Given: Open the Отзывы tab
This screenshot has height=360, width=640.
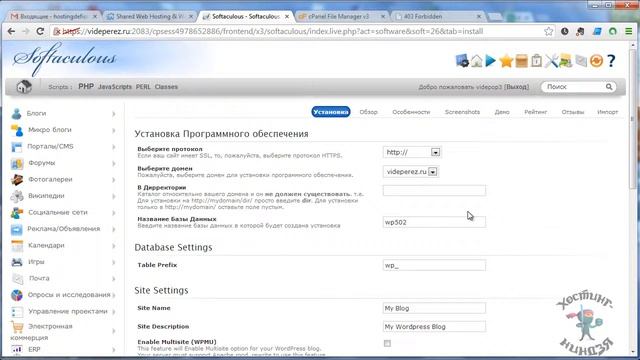Looking at the screenshot, I should click(573, 112).
